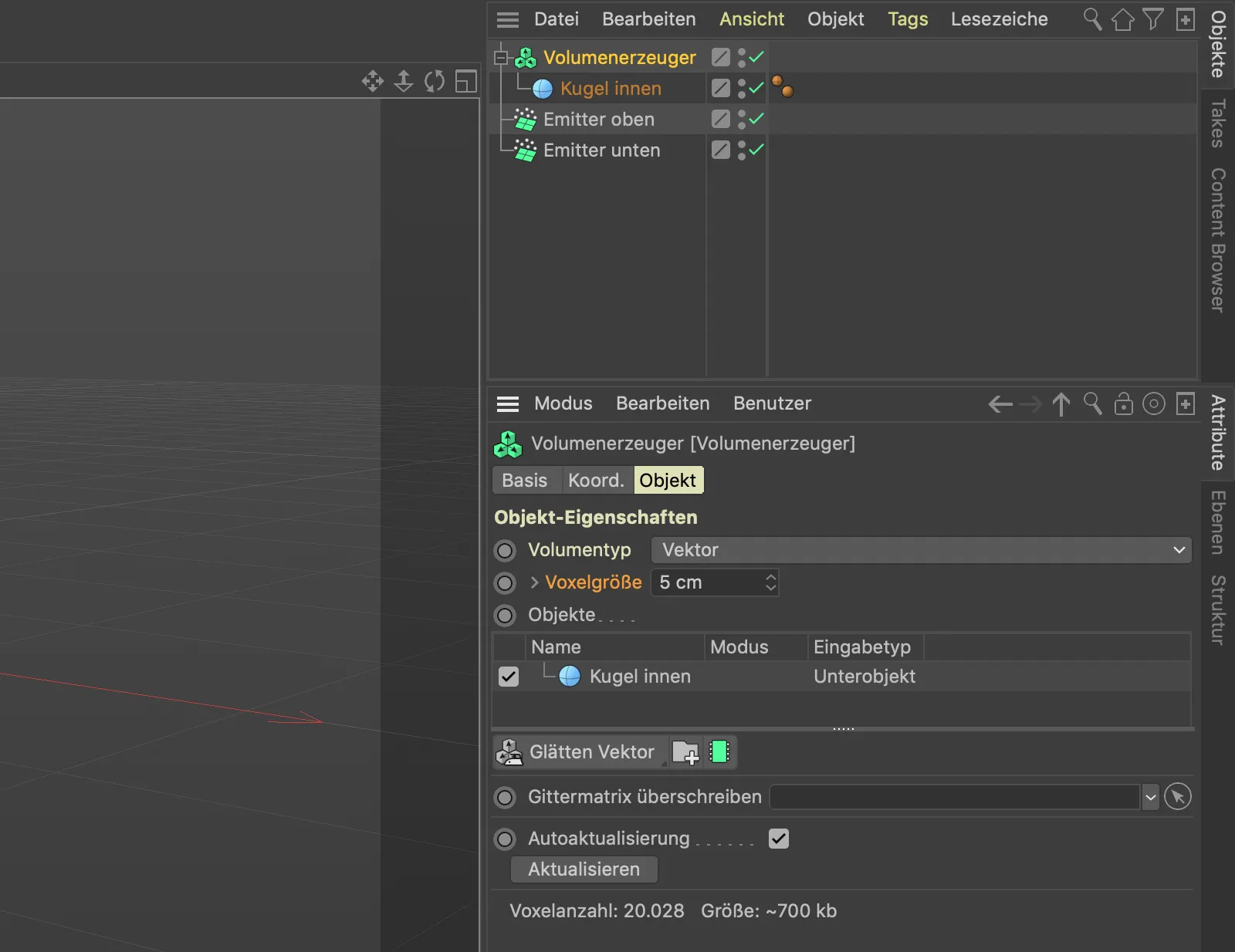Click the Voxelgröße animation dot
Image resolution: width=1235 pixels, height=952 pixels.
click(x=505, y=583)
